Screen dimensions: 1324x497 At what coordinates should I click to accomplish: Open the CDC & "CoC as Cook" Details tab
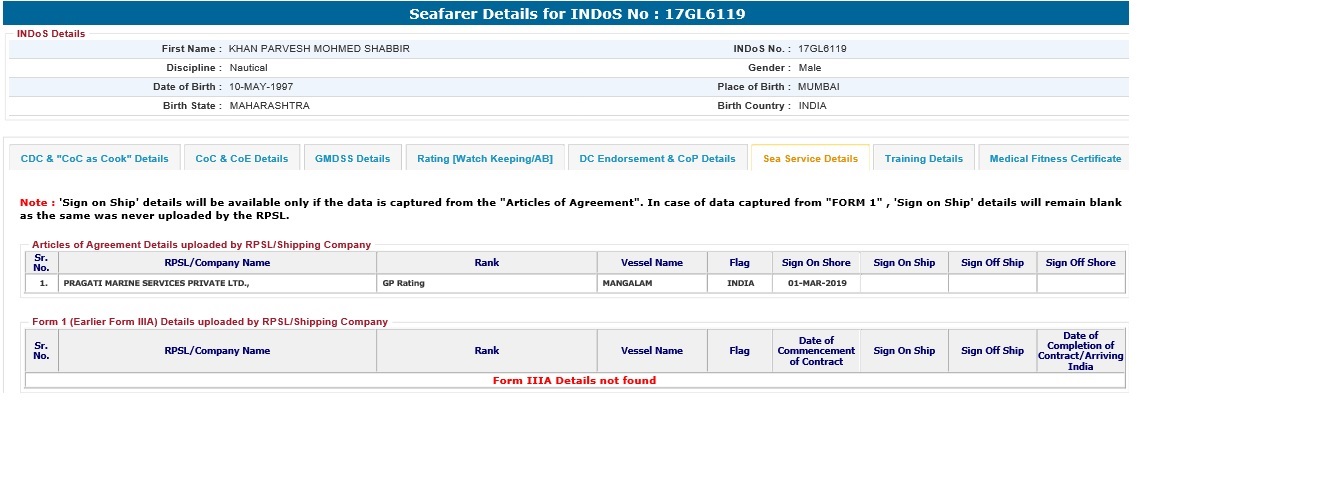tap(94, 159)
